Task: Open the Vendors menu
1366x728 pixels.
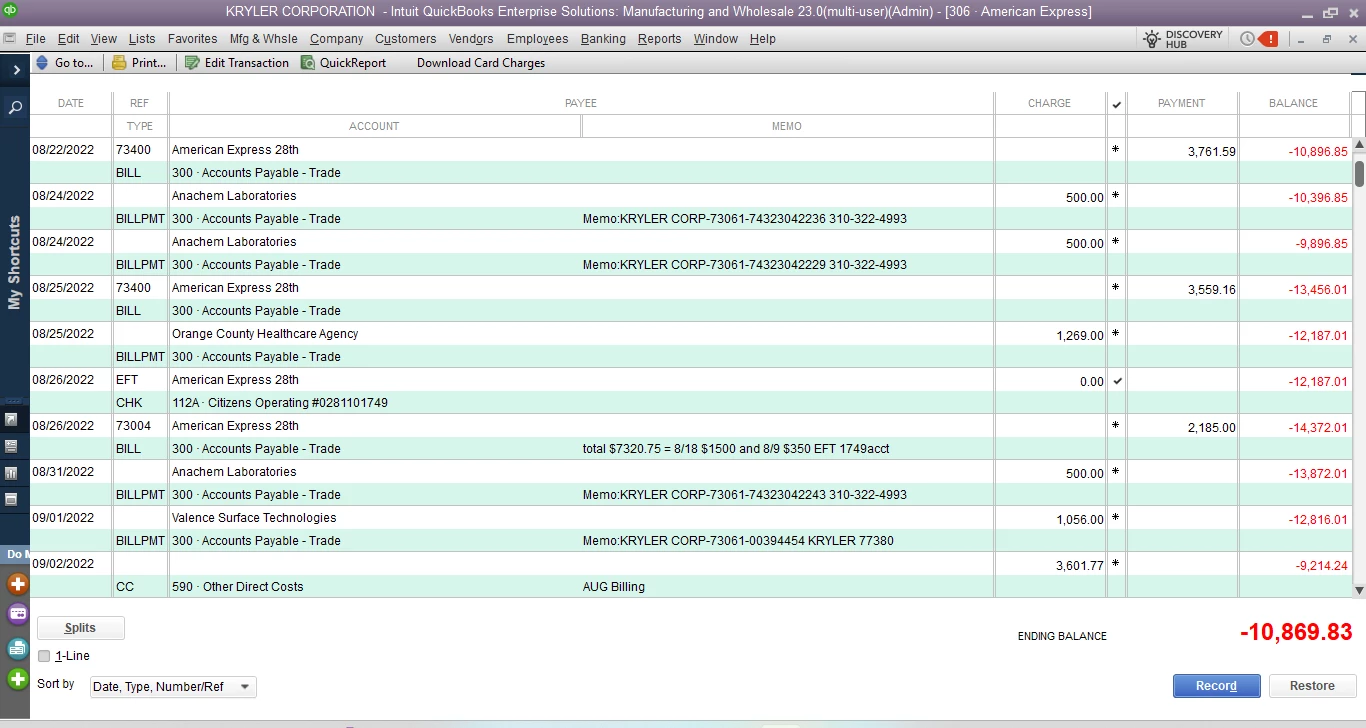Action: click(x=471, y=39)
